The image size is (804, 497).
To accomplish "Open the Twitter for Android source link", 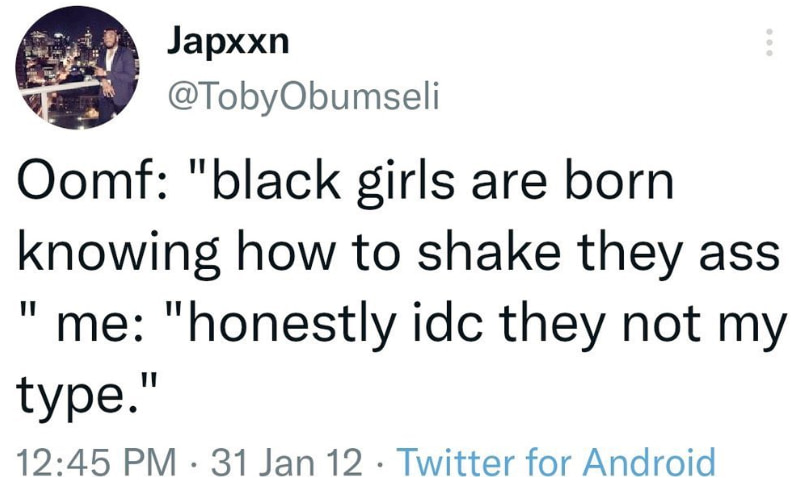I will pos(556,462).
